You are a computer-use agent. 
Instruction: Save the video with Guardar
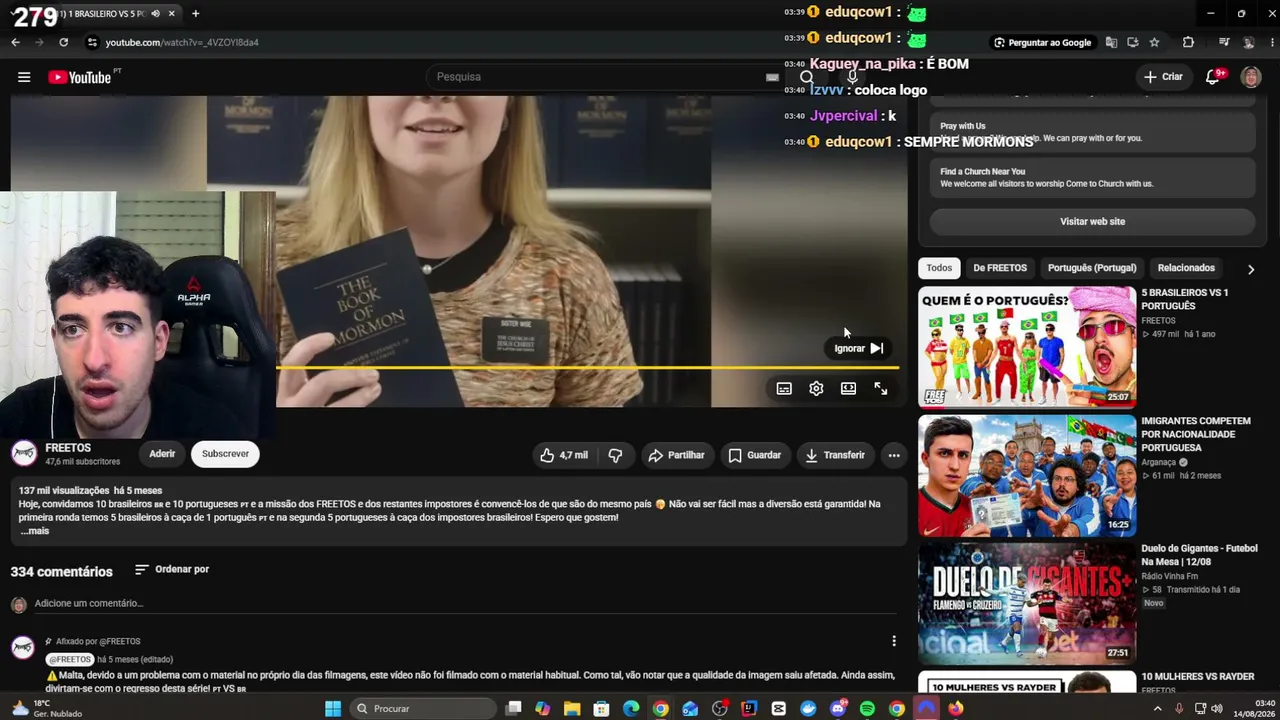[x=754, y=455]
